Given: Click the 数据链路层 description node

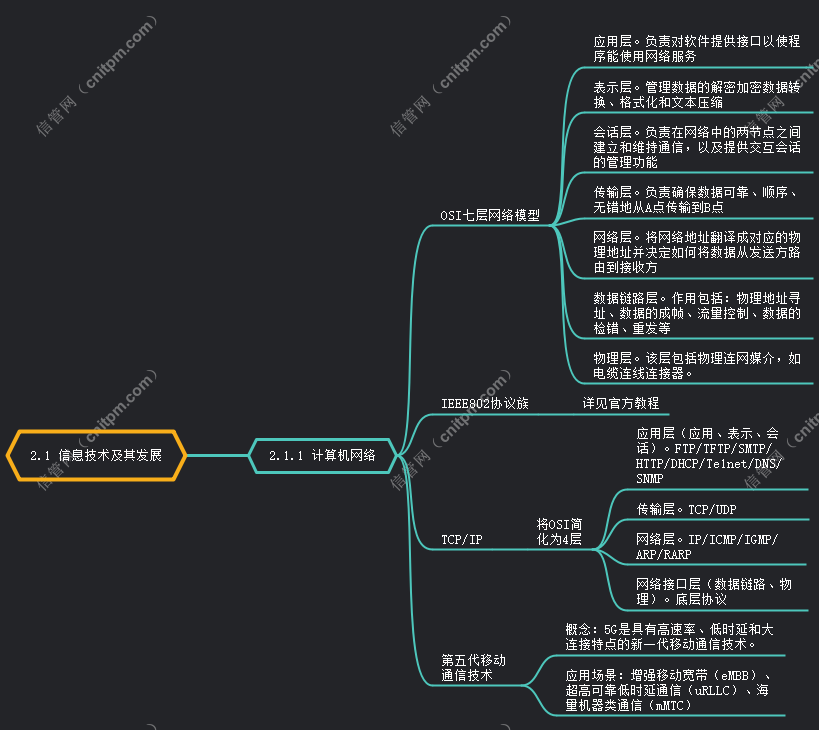Looking at the screenshot, I should coord(696,313).
